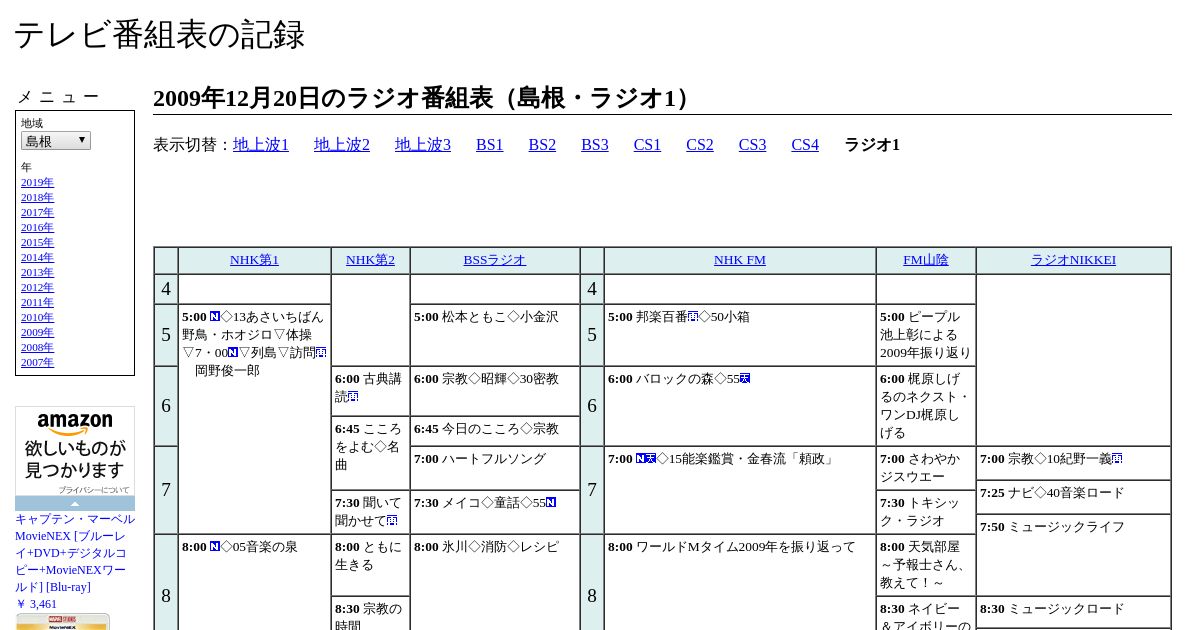Image resolution: width=1200 pixels, height=630 pixels.
Task: Open the 島根 region dropdown
Action: 56,141
